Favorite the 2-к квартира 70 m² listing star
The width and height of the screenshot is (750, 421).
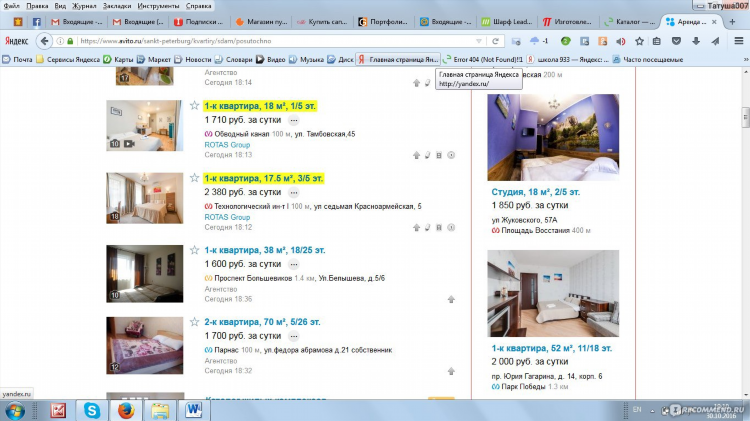click(194, 321)
